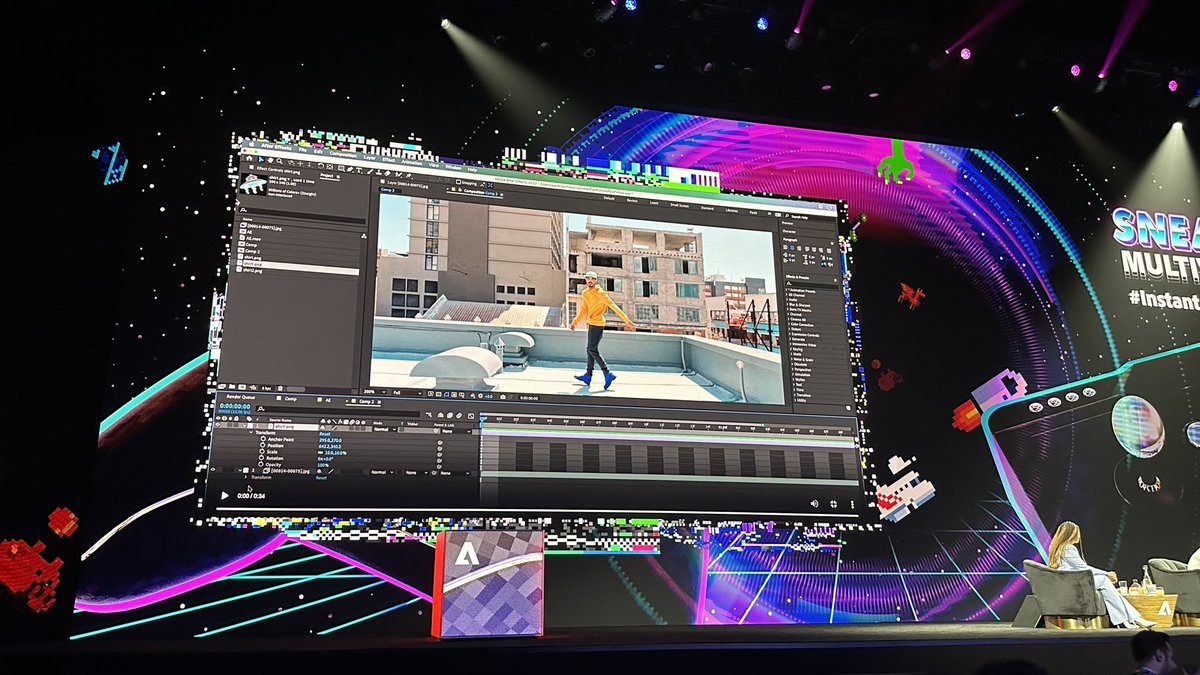Viewport: 1200px width, 675px height.
Task: Select the [00014-00075].jpg project item
Action: tap(264, 226)
